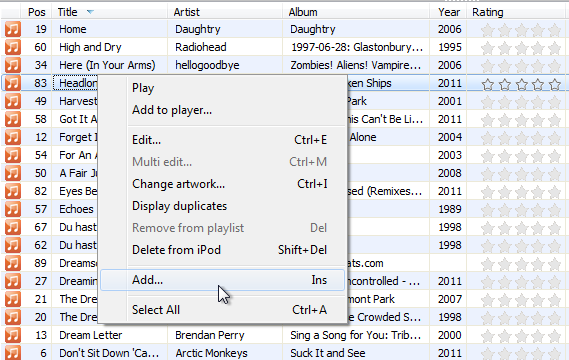This screenshot has width=569, height=360.
Task: Click music icon in position 12 row
Action: [x=13, y=137]
